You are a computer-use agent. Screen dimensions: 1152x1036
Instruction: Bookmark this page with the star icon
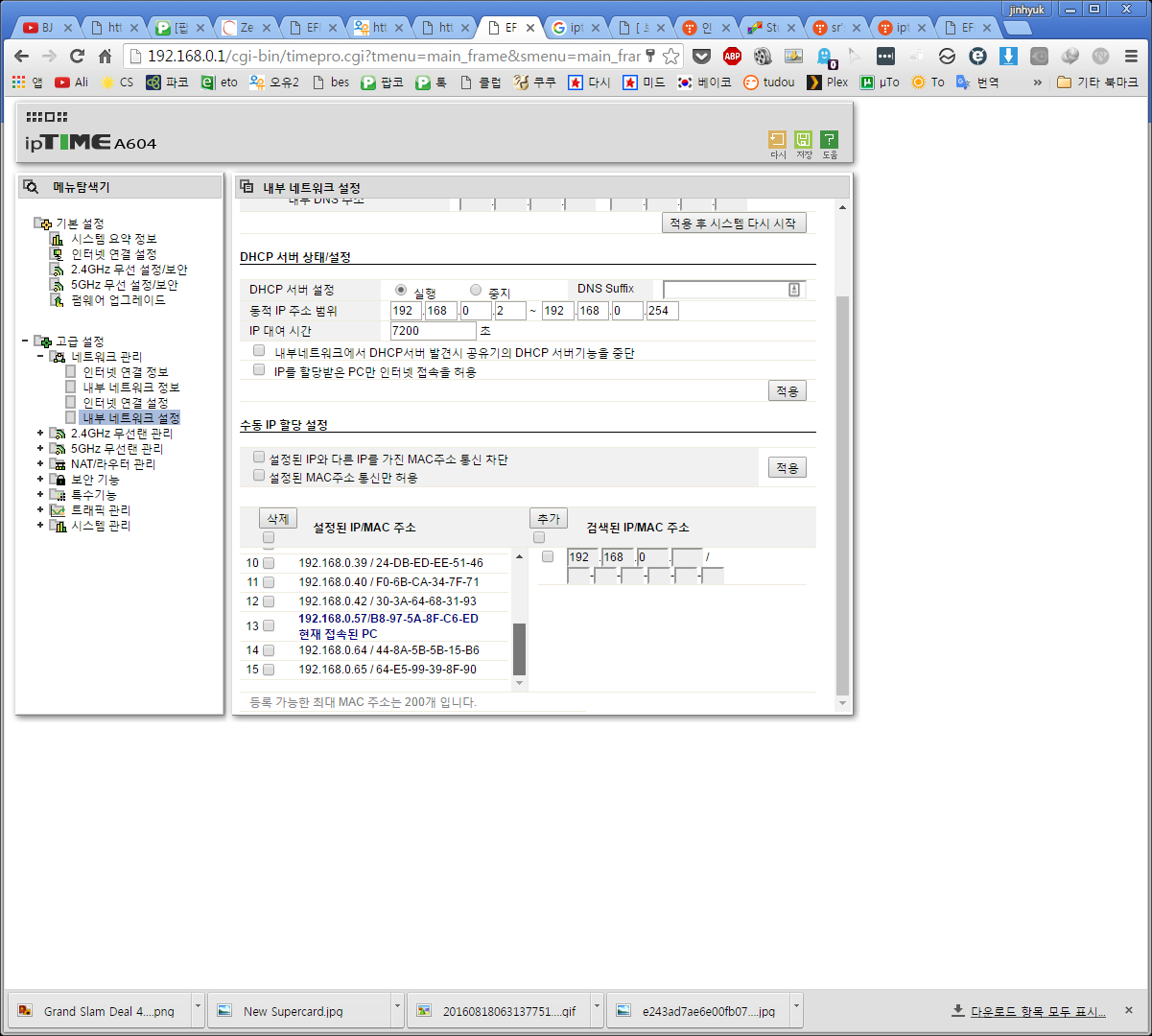pyautogui.click(x=671, y=56)
